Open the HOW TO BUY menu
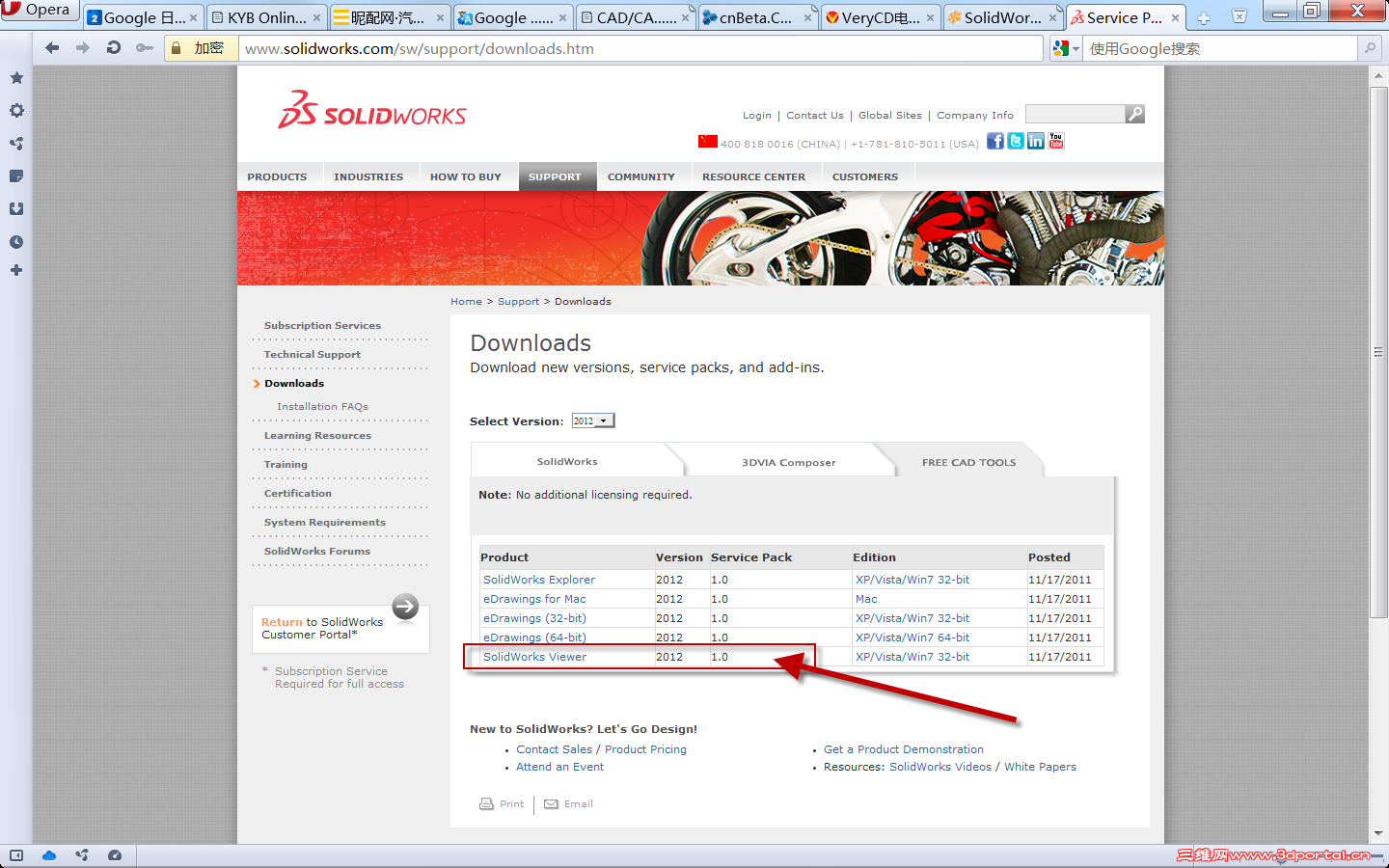Viewport: 1389px width, 868px height. (466, 176)
